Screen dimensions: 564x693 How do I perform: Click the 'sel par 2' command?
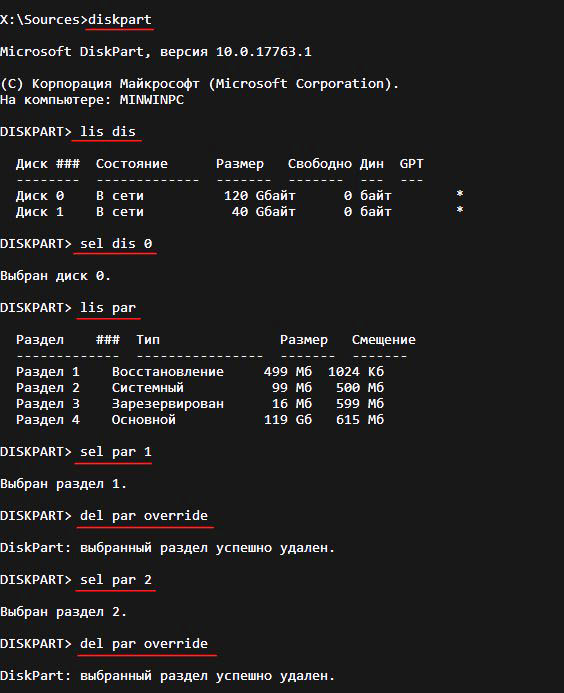click(116, 579)
